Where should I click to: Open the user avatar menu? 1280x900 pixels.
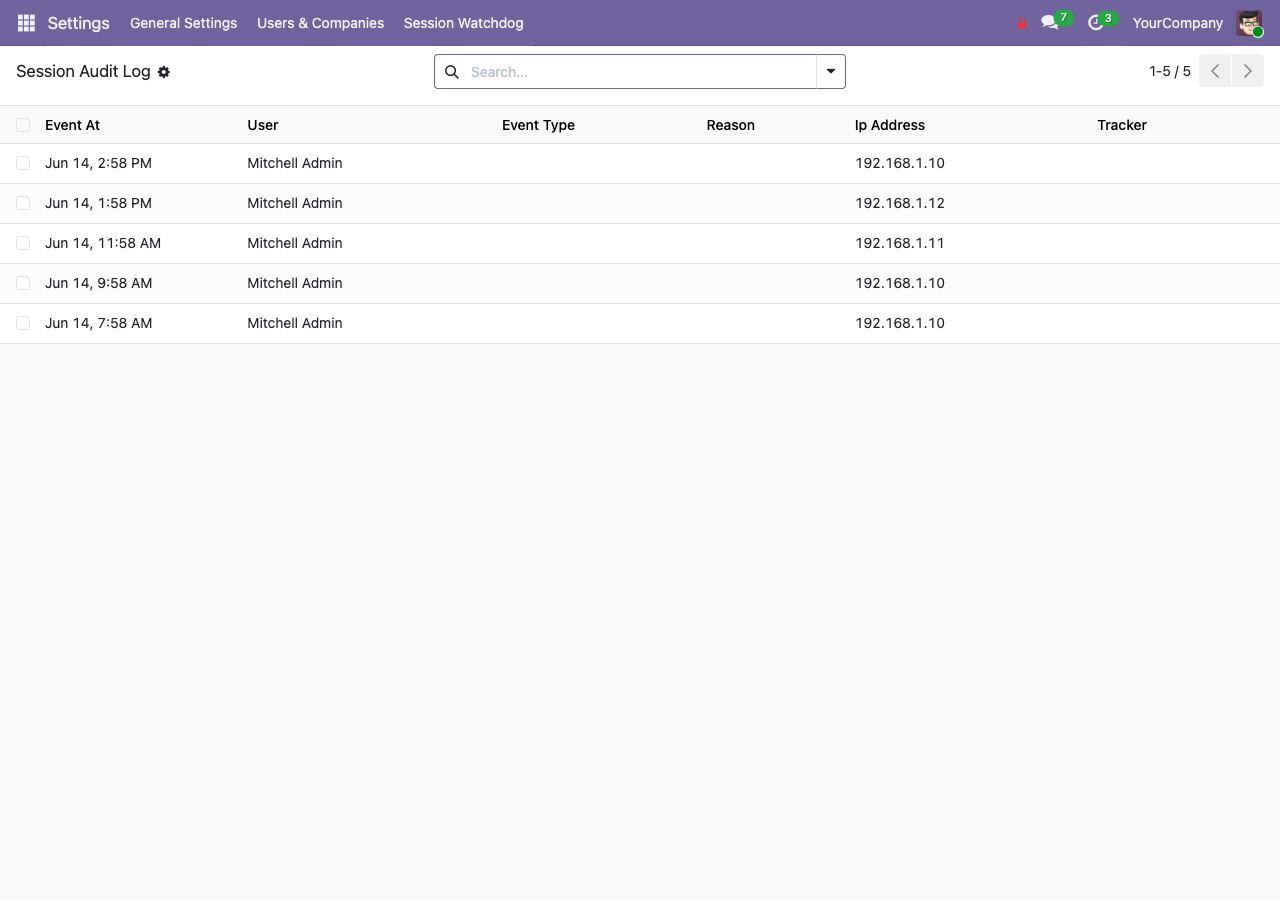point(1249,23)
